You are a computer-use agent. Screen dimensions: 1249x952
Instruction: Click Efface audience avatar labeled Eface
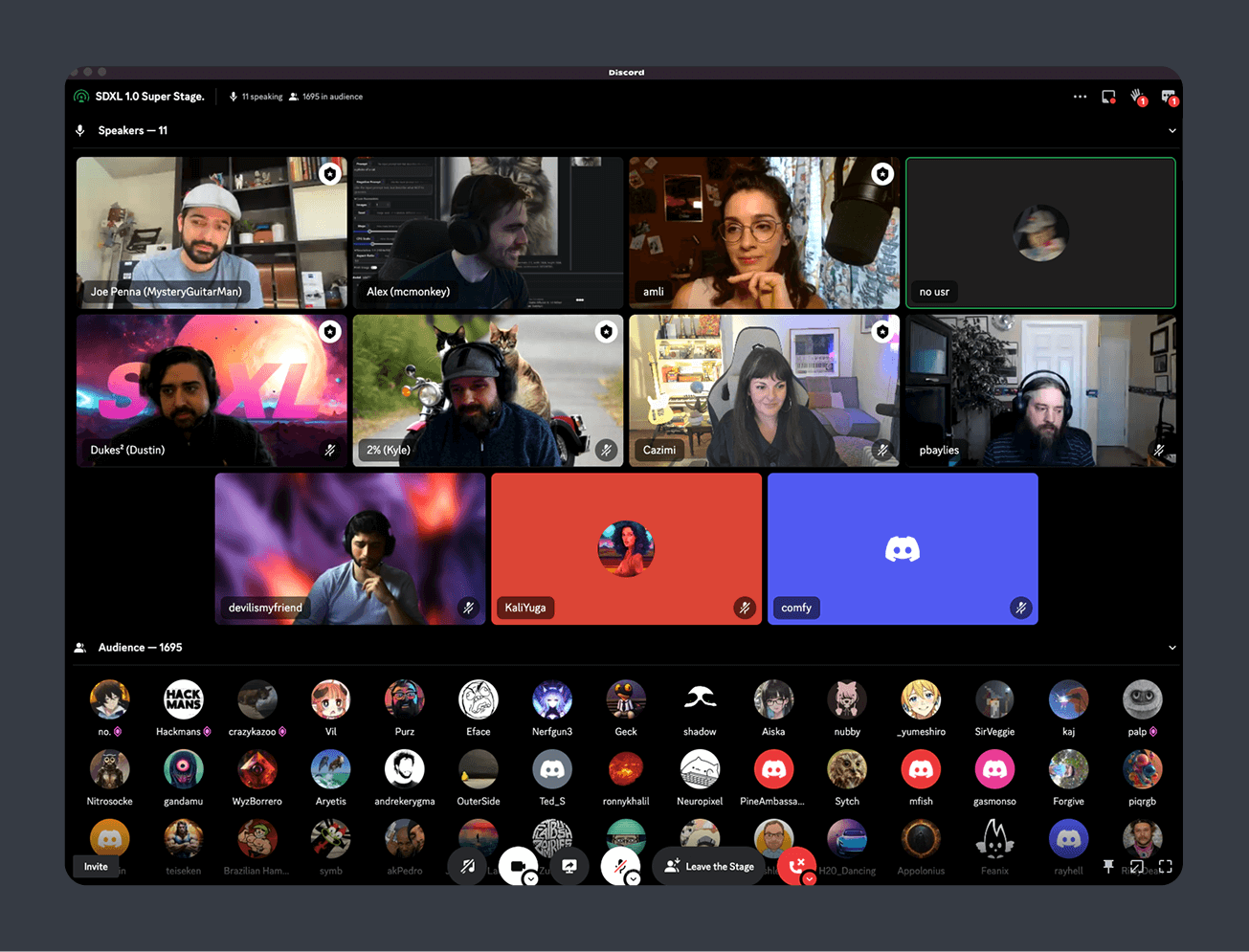(479, 699)
